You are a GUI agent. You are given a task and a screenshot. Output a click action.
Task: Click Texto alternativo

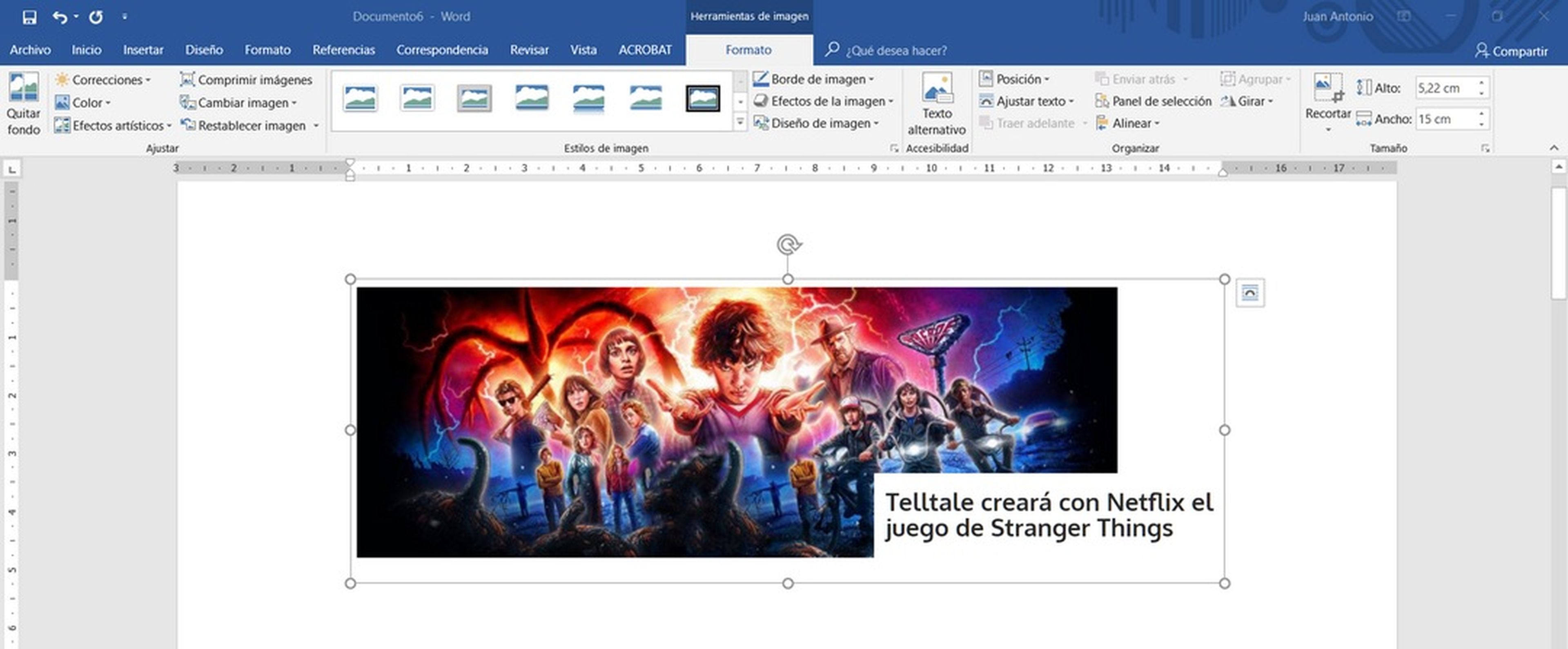pos(936,104)
